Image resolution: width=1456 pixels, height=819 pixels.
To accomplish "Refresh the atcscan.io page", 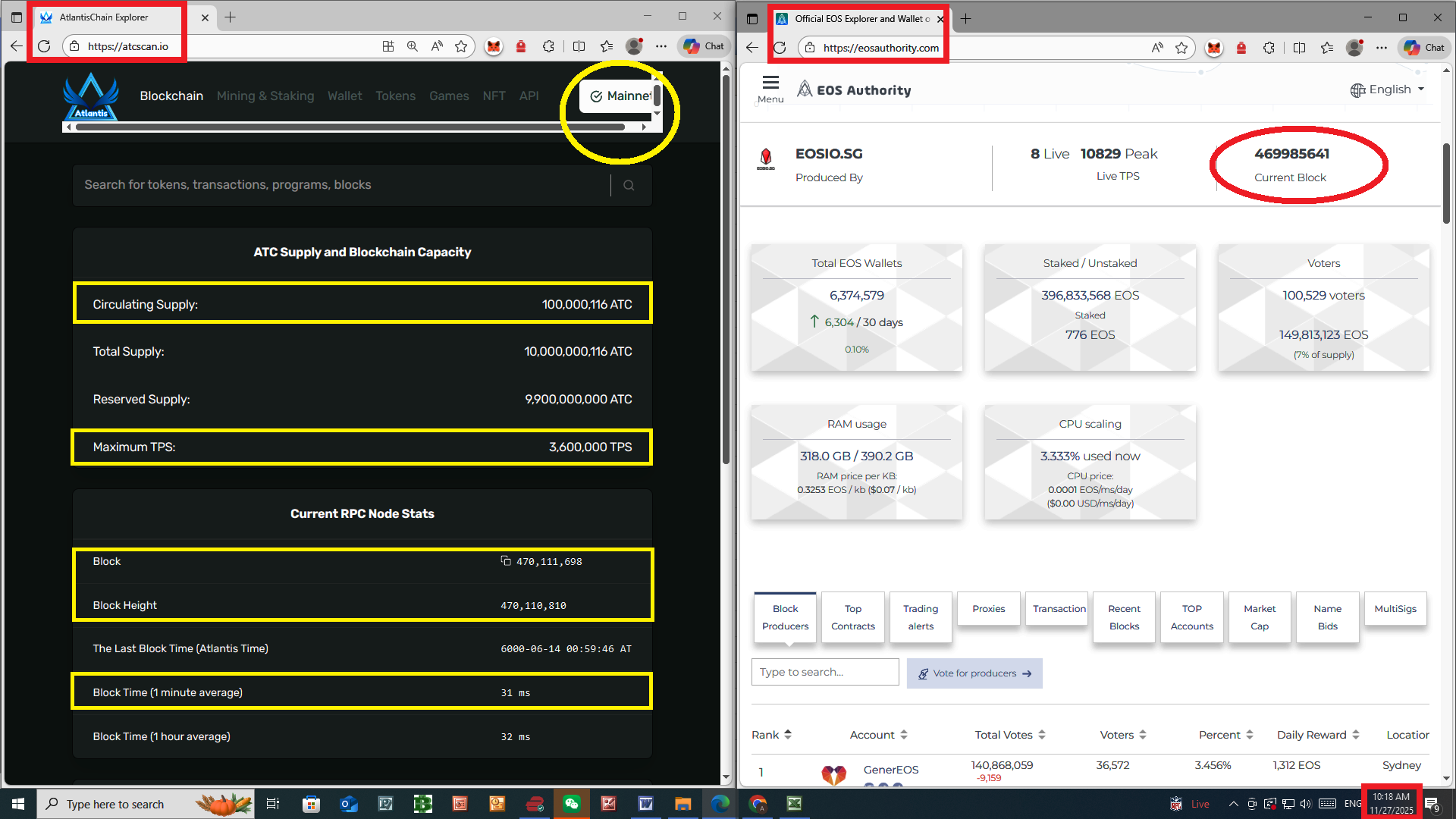I will click(44, 46).
